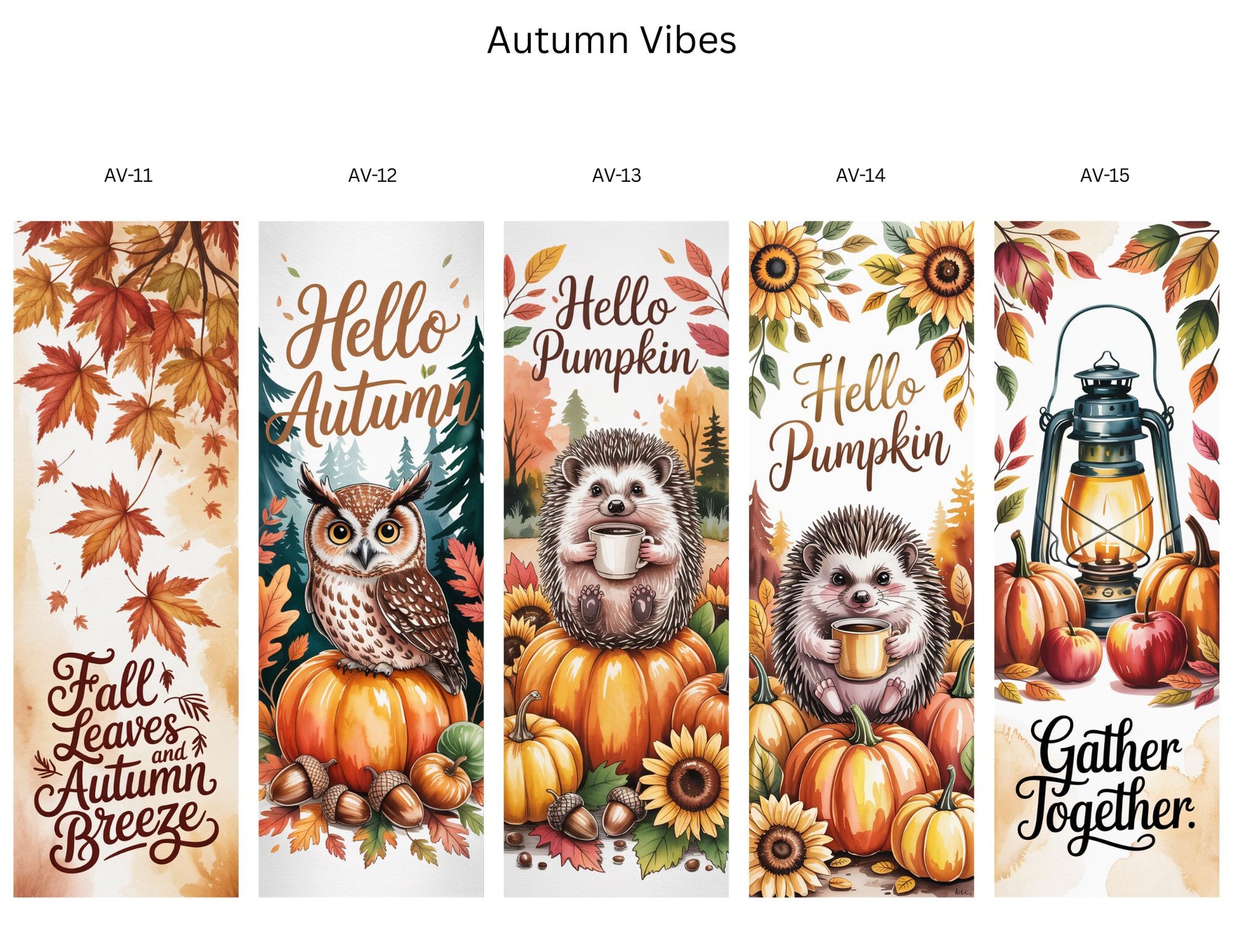Click the AV-14 label
The image size is (1233, 952).
pyautogui.click(x=860, y=175)
